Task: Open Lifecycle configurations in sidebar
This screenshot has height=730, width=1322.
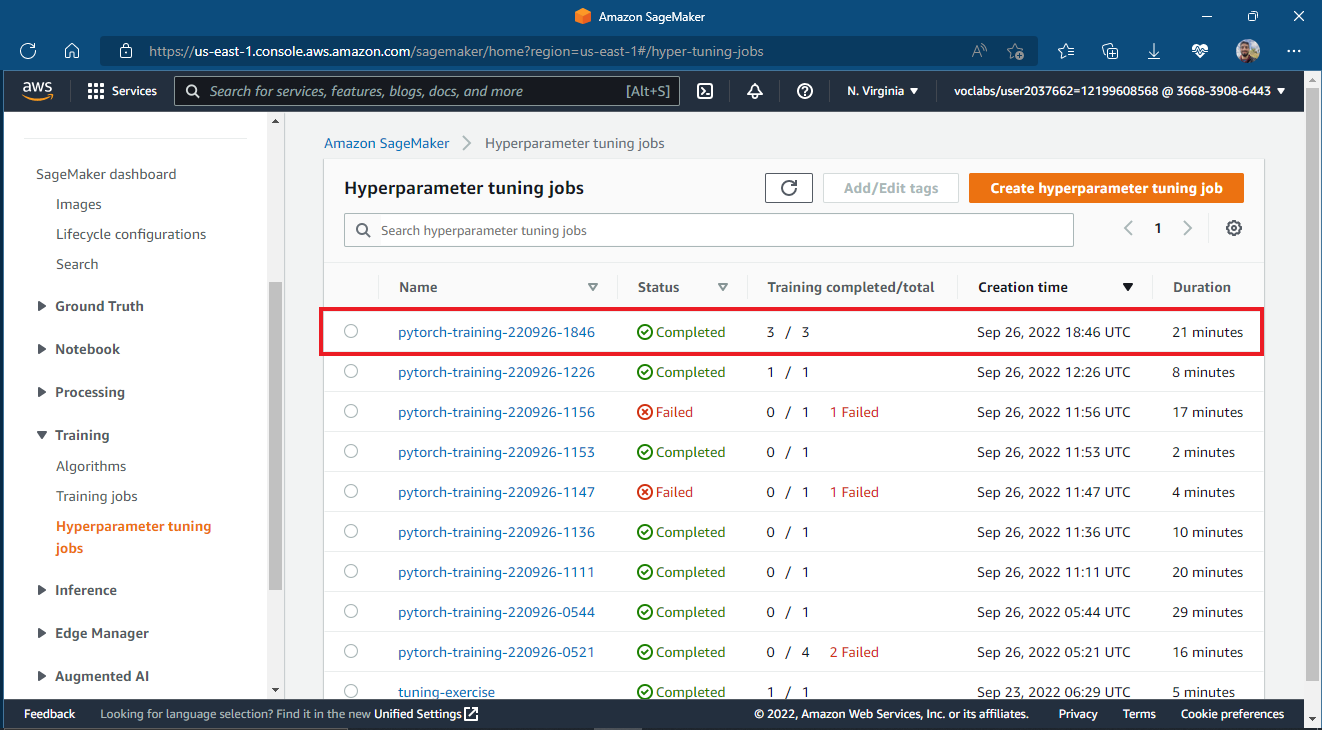Action: (x=131, y=234)
